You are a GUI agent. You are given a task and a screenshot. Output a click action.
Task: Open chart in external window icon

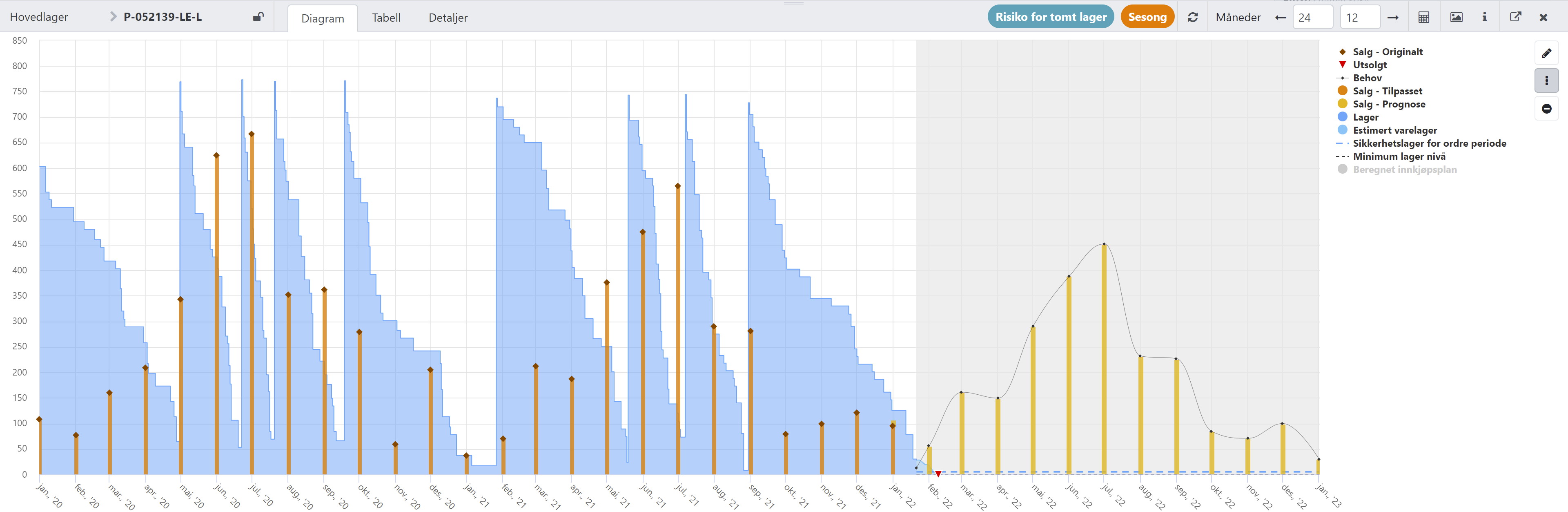coord(1515,17)
